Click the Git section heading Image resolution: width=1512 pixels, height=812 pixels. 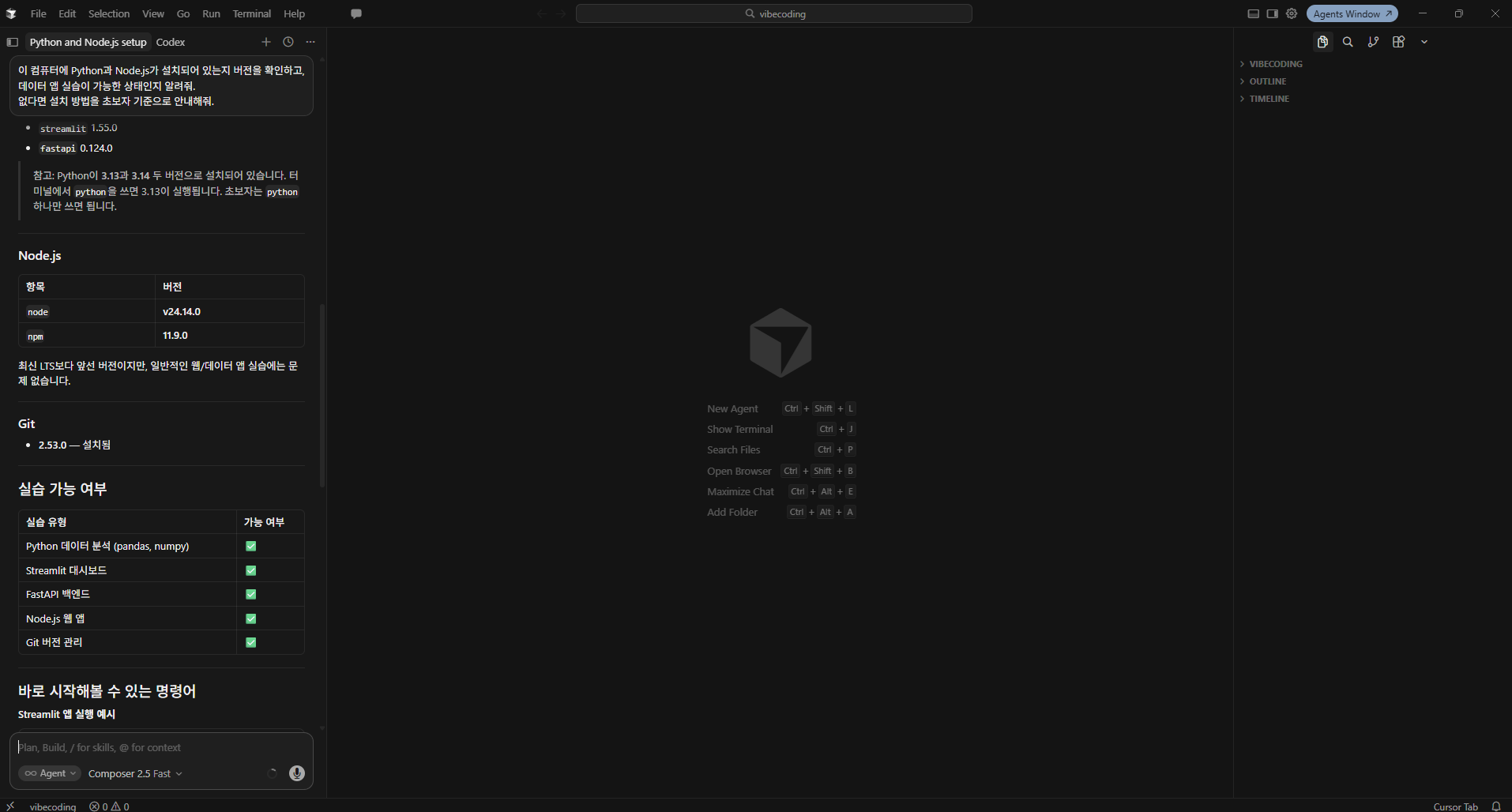[x=27, y=423]
